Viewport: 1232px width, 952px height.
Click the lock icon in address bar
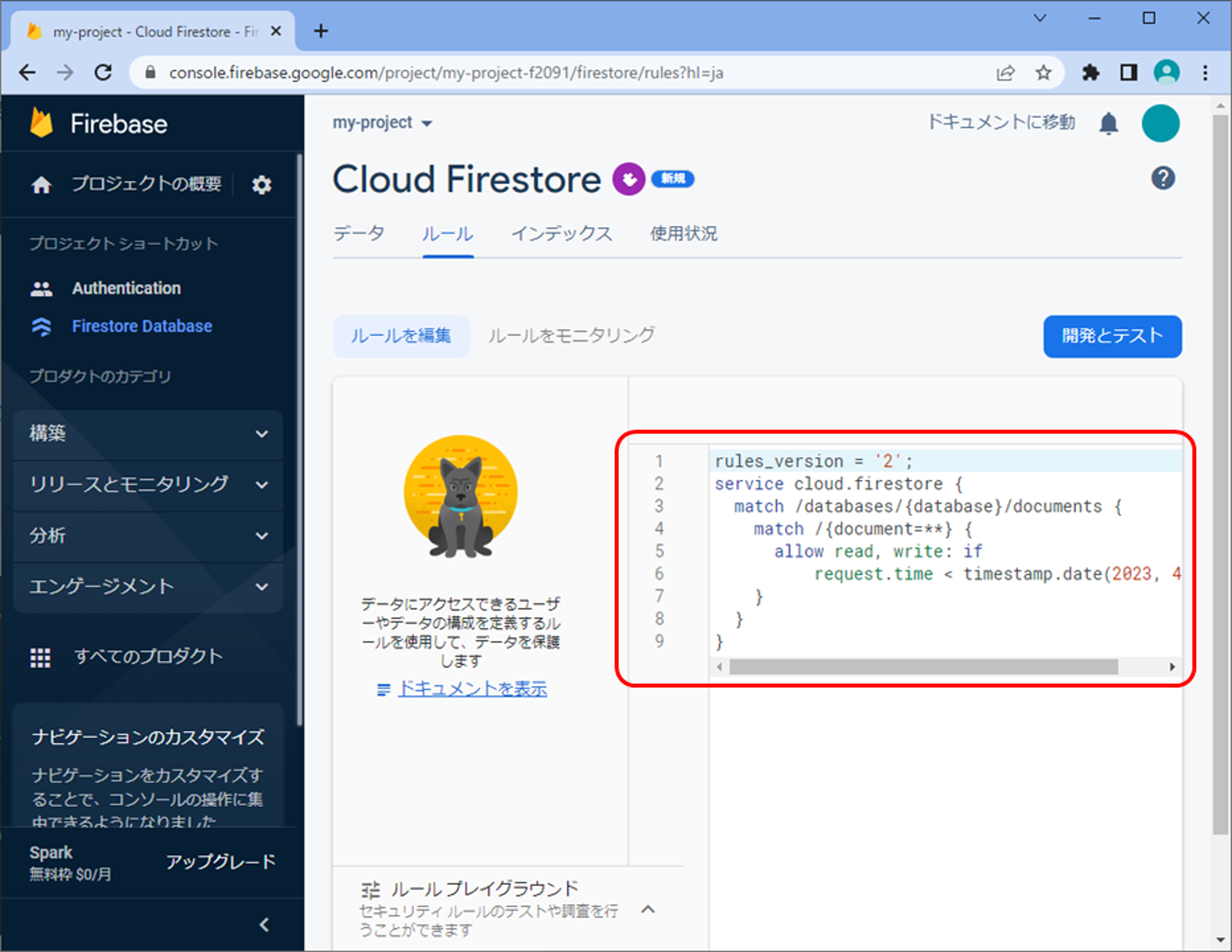tap(150, 73)
